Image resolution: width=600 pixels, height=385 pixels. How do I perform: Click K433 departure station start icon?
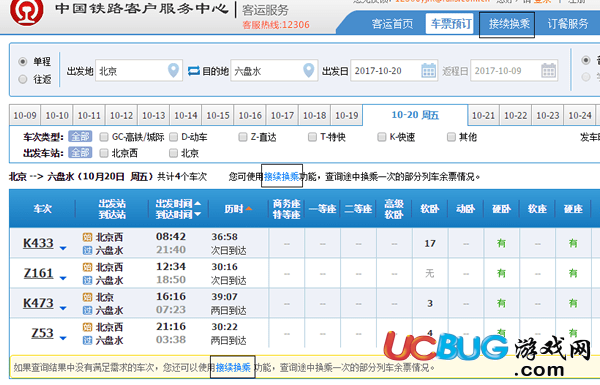tap(87, 237)
